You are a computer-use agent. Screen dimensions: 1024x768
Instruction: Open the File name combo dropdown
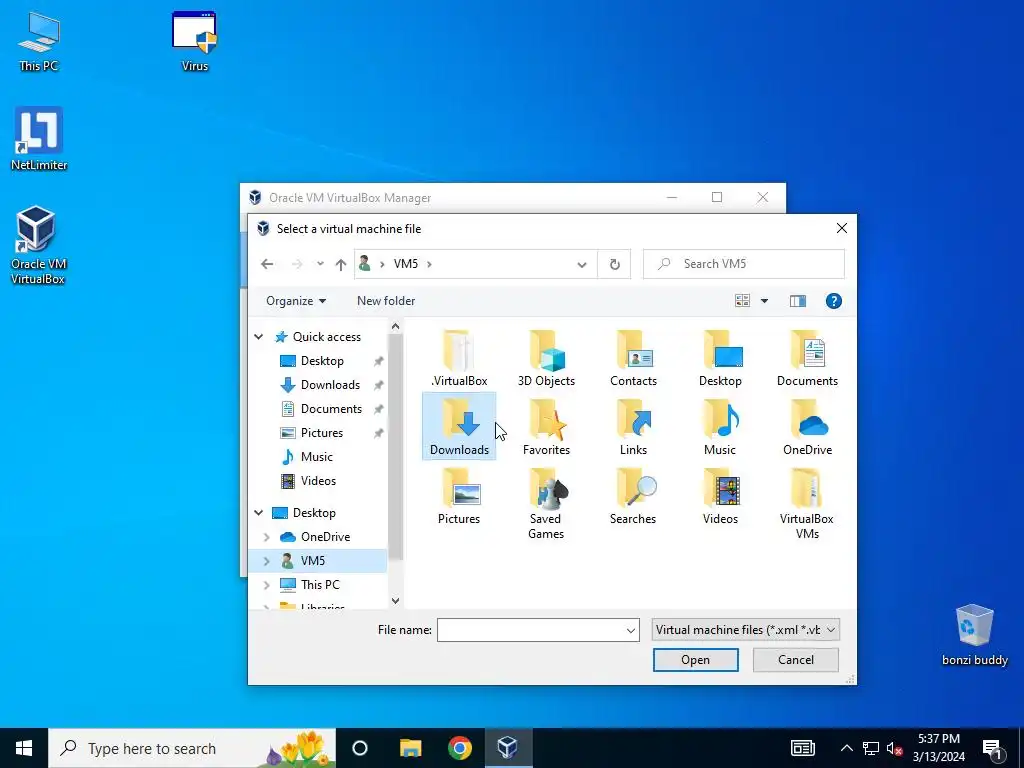[x=630, y=630]
